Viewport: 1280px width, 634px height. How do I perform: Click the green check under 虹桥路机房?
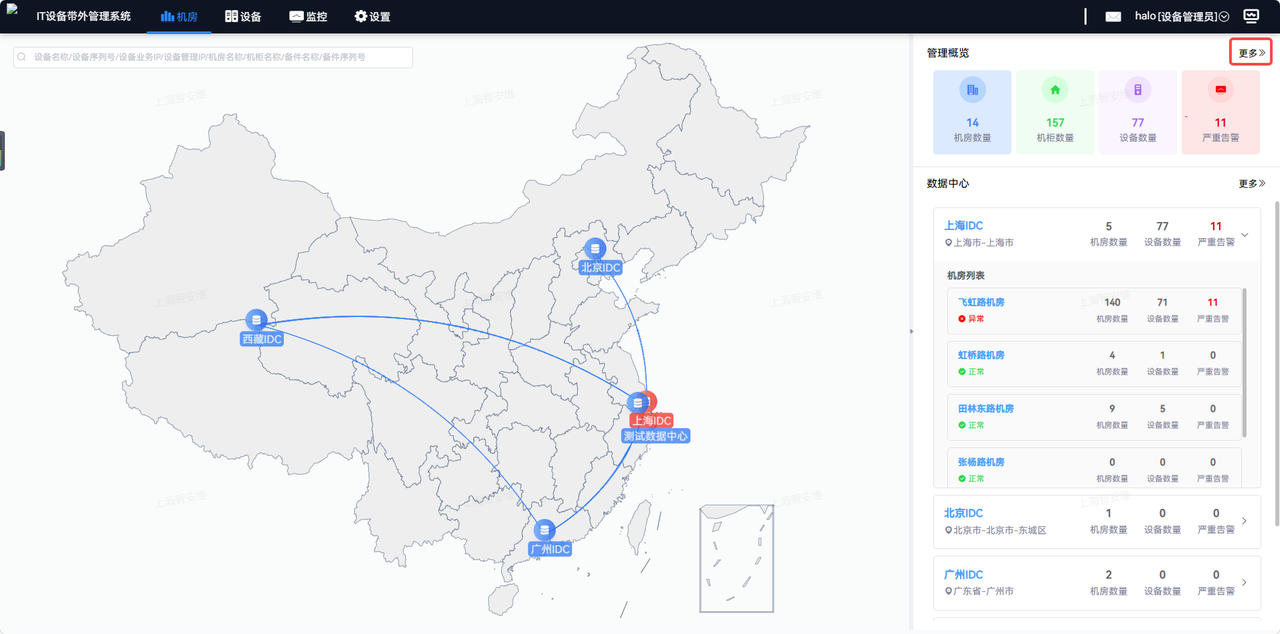click(962, 372)
